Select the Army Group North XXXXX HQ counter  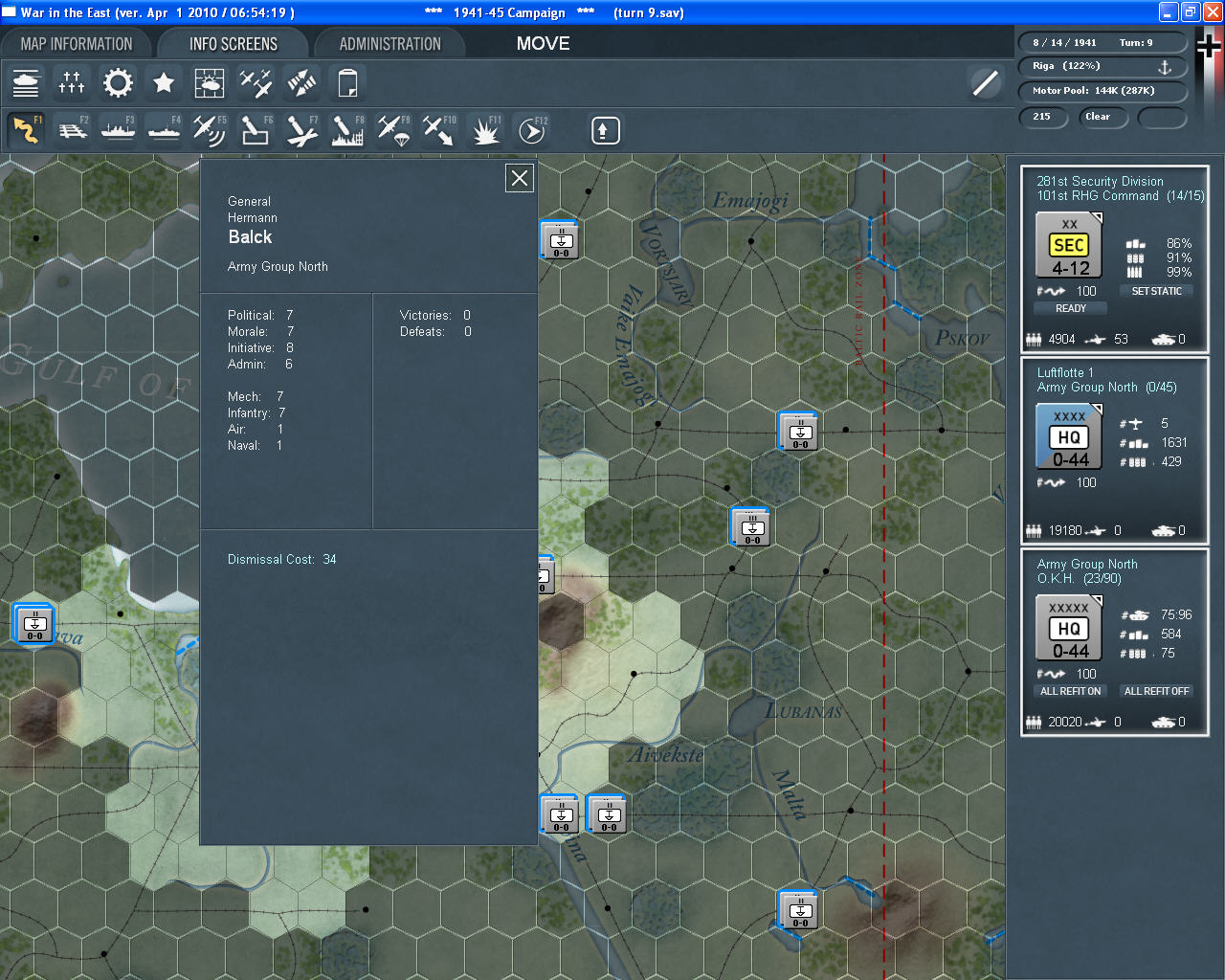click(x=1069, y=628)
